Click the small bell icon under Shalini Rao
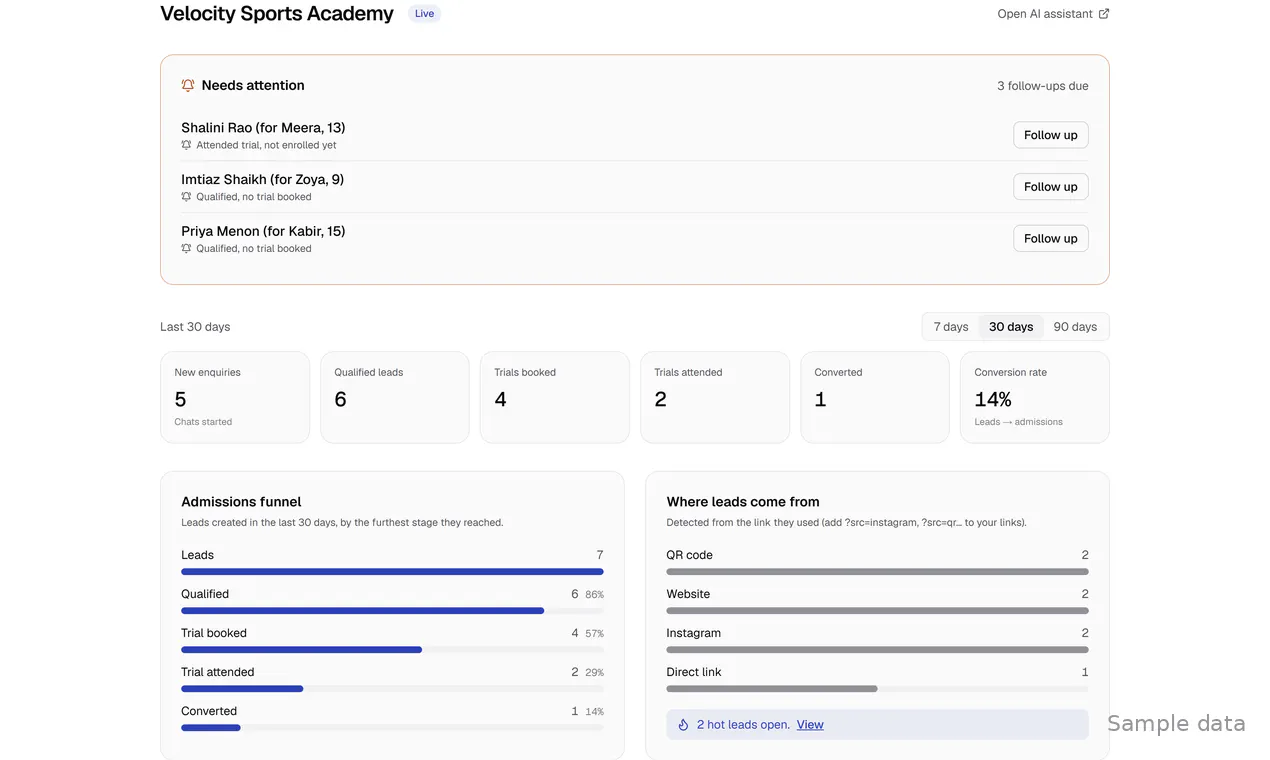This screenshot has height=760, width=1270. click(x=186, y=145)
